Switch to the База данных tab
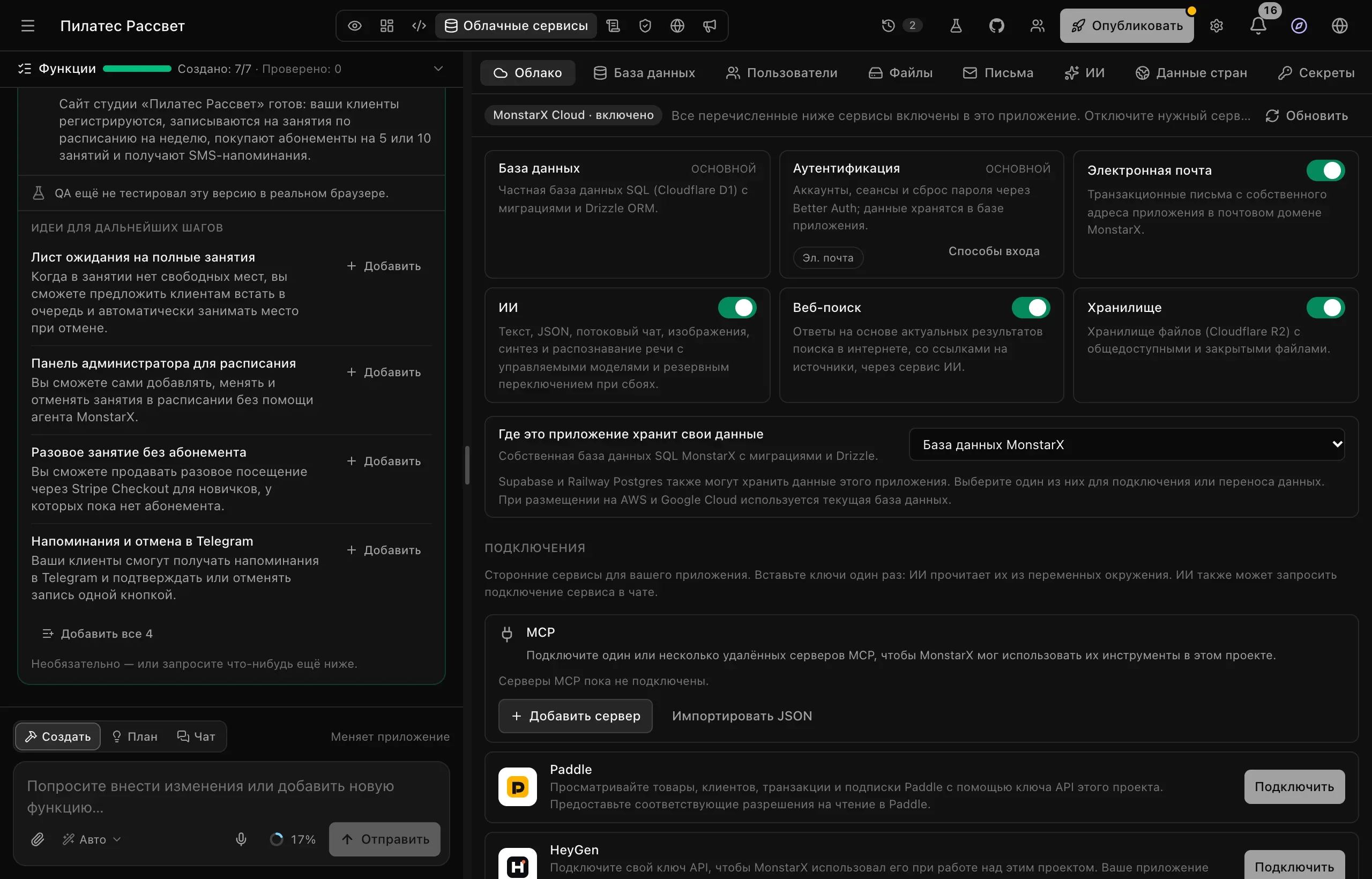1372x879 pixels. point(644,72)
